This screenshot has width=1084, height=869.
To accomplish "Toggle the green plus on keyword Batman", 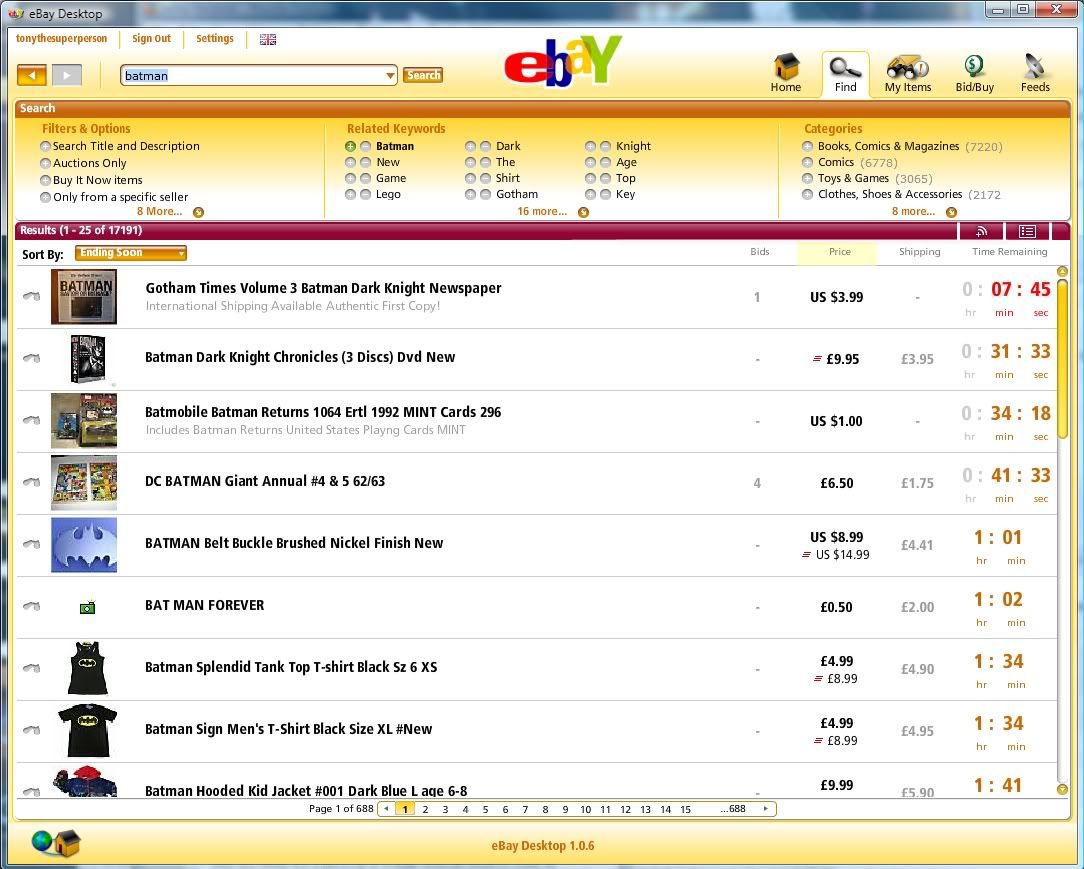I will pos(351,147).
